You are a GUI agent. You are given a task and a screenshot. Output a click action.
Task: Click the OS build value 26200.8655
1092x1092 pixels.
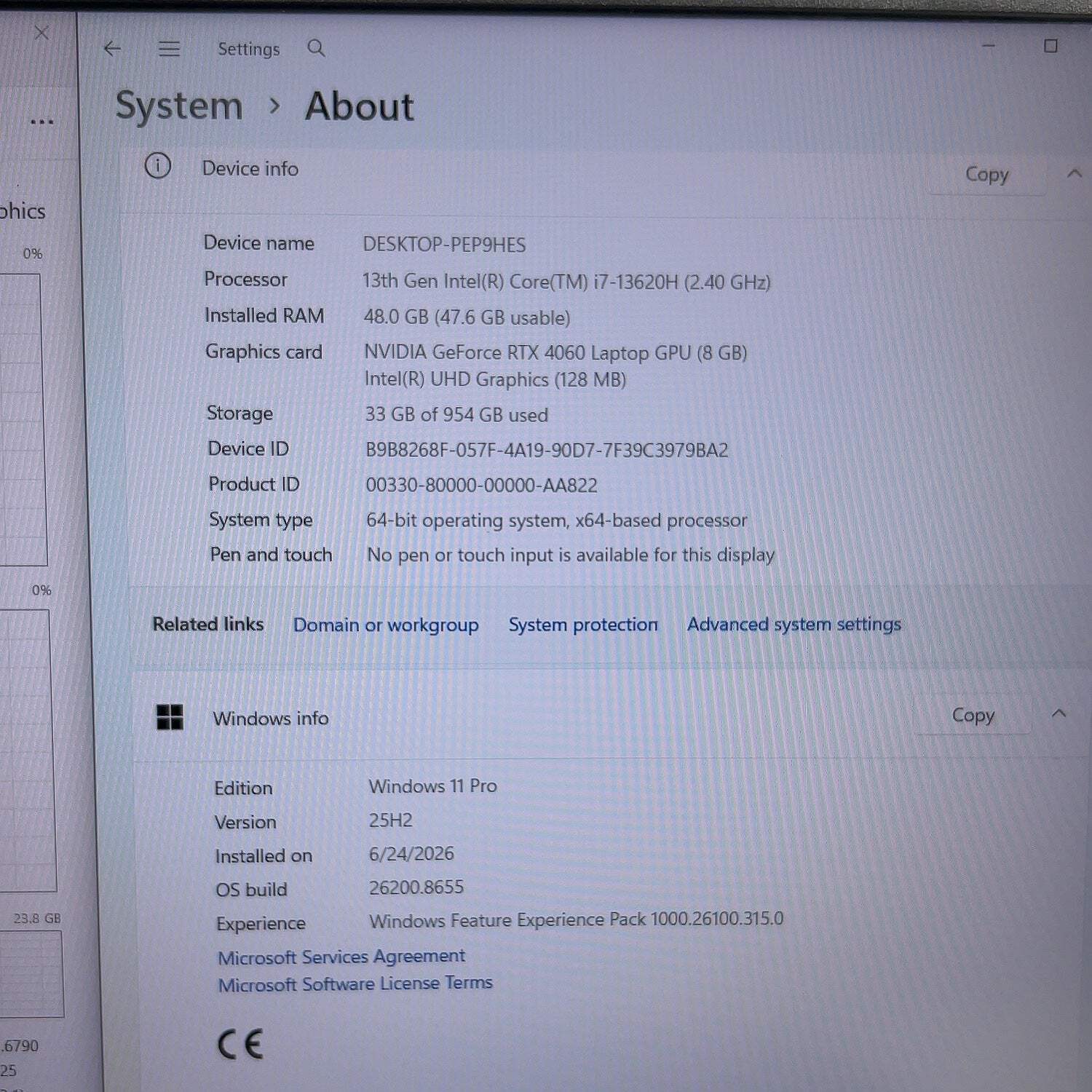(x=416, y=887)
